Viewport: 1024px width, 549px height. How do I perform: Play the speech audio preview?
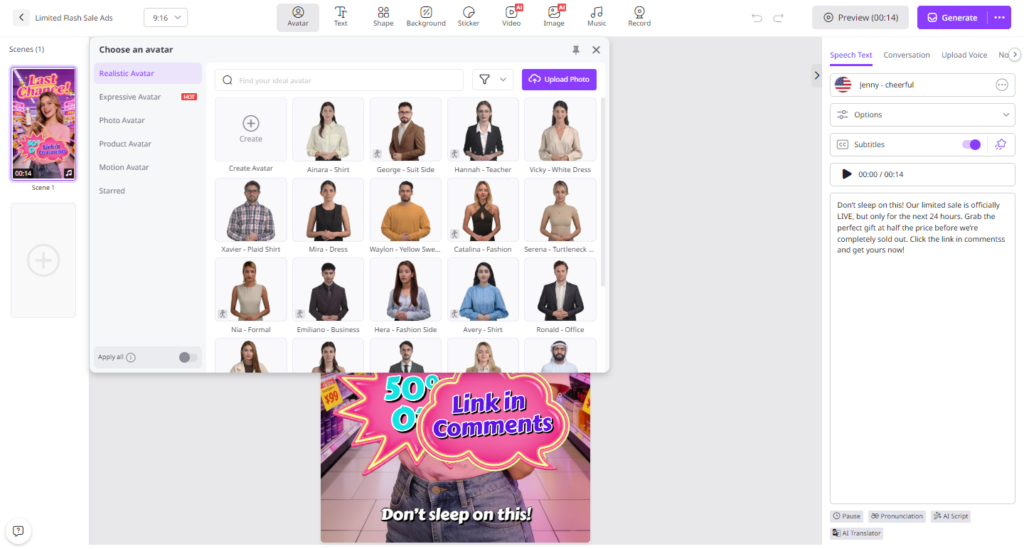pyautogui.click(x=847, y=174)
